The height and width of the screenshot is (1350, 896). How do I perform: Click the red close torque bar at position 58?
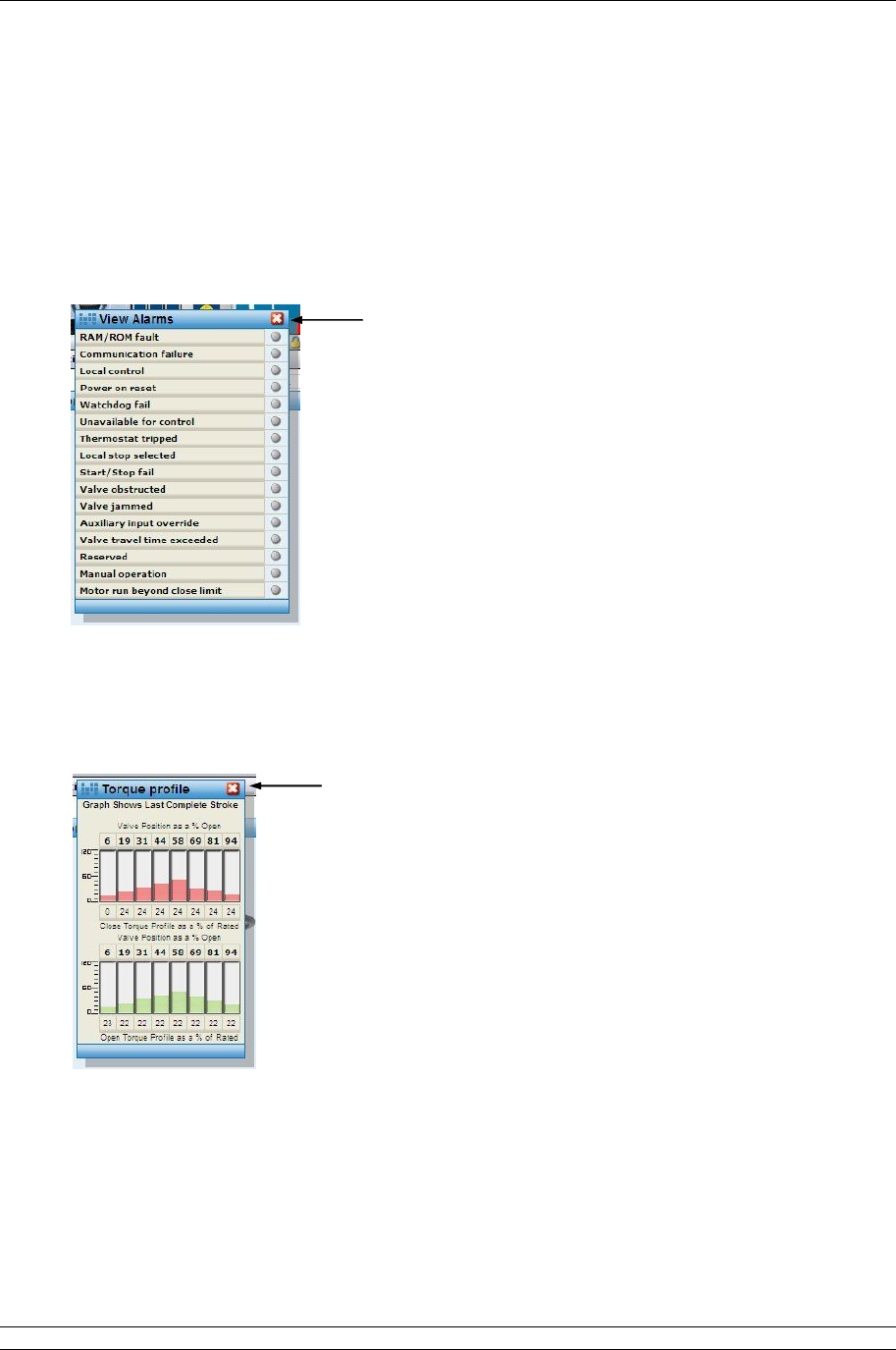pos(179,891)
